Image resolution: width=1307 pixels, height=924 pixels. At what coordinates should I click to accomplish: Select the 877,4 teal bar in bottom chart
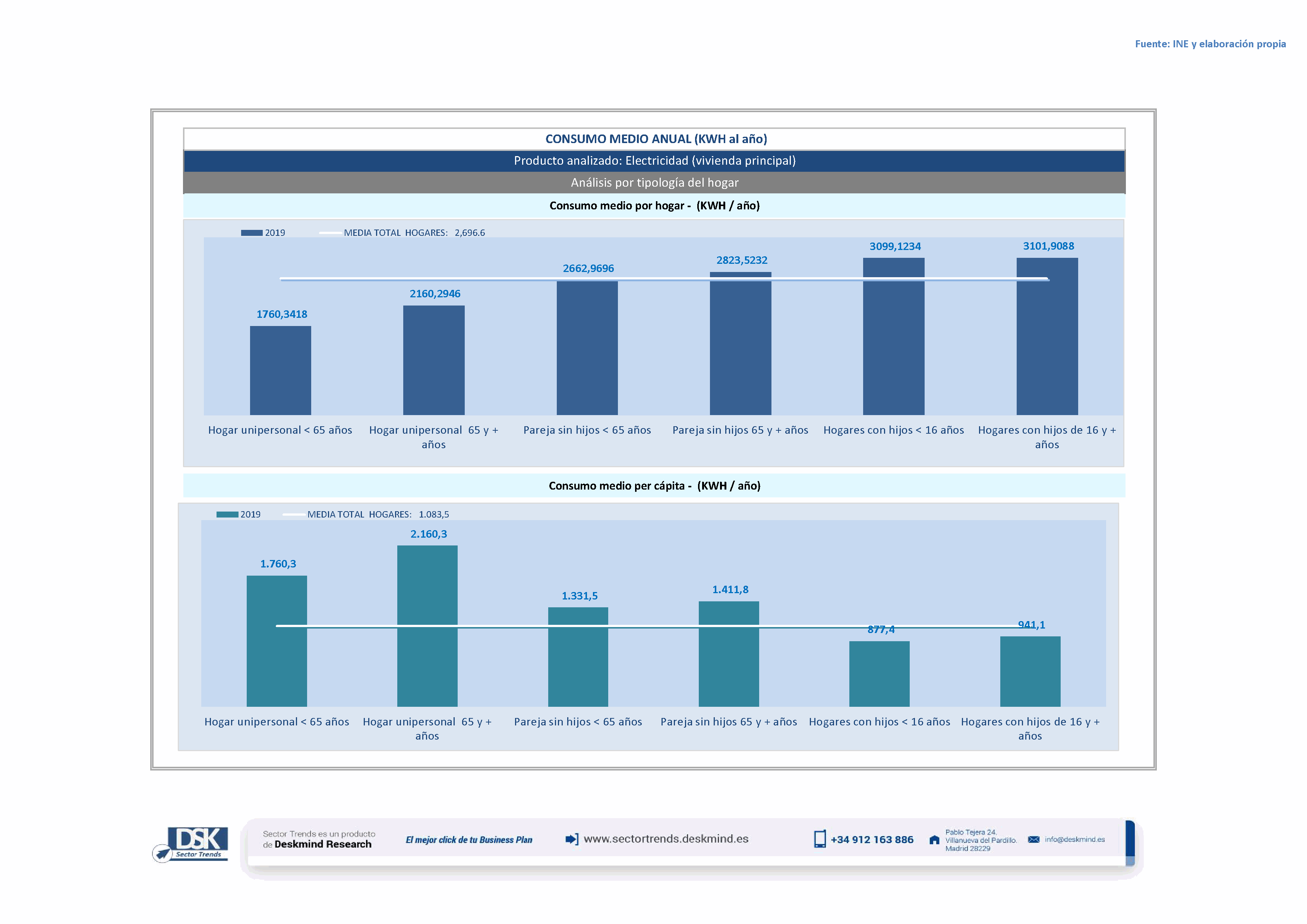click(879, 674)
